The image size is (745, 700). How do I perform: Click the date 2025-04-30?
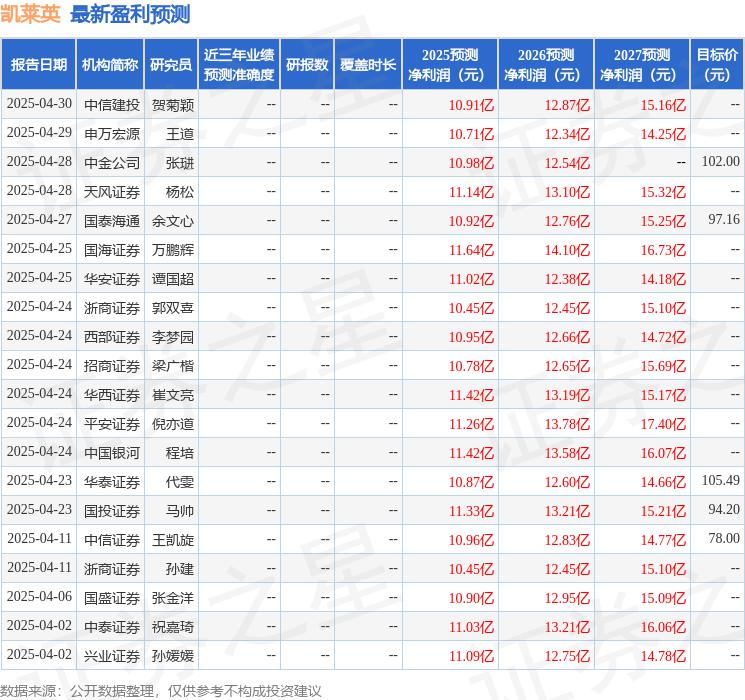(x=39, y=104)
